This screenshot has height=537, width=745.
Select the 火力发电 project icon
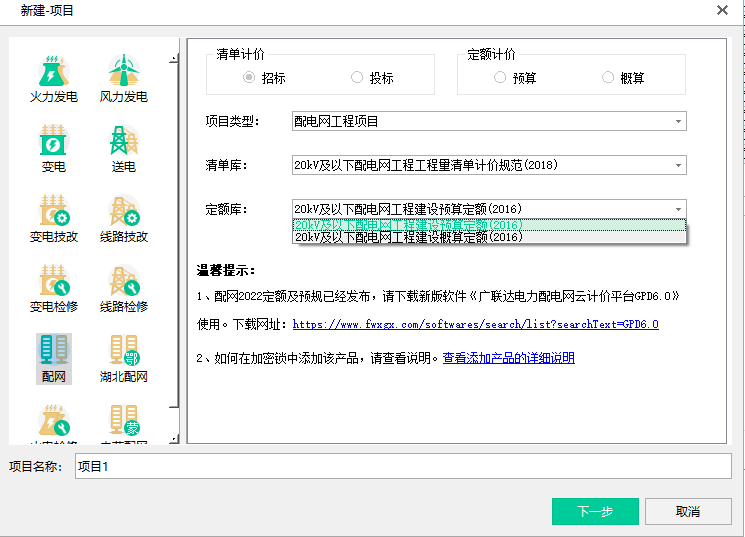point(54,79)
